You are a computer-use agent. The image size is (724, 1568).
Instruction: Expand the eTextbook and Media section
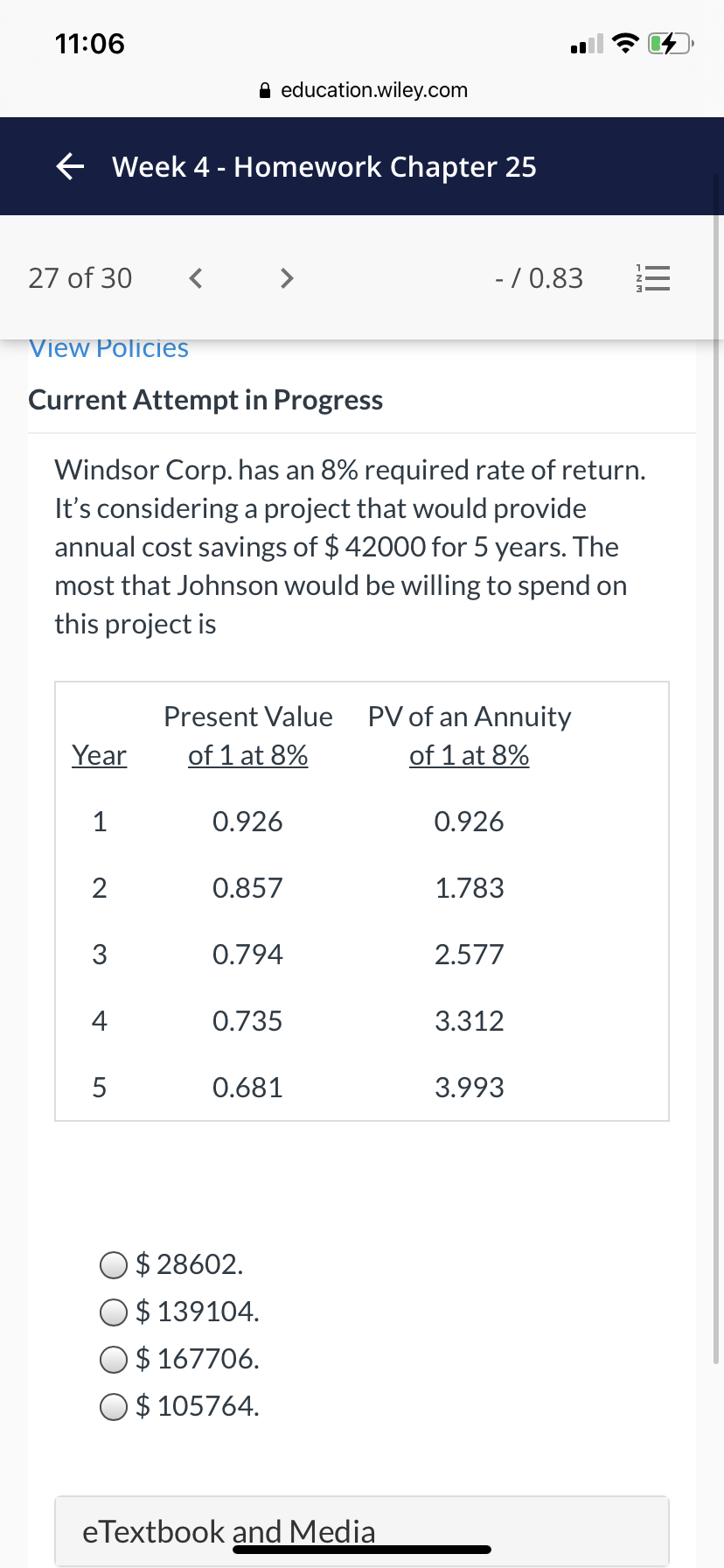[362, 1531]
